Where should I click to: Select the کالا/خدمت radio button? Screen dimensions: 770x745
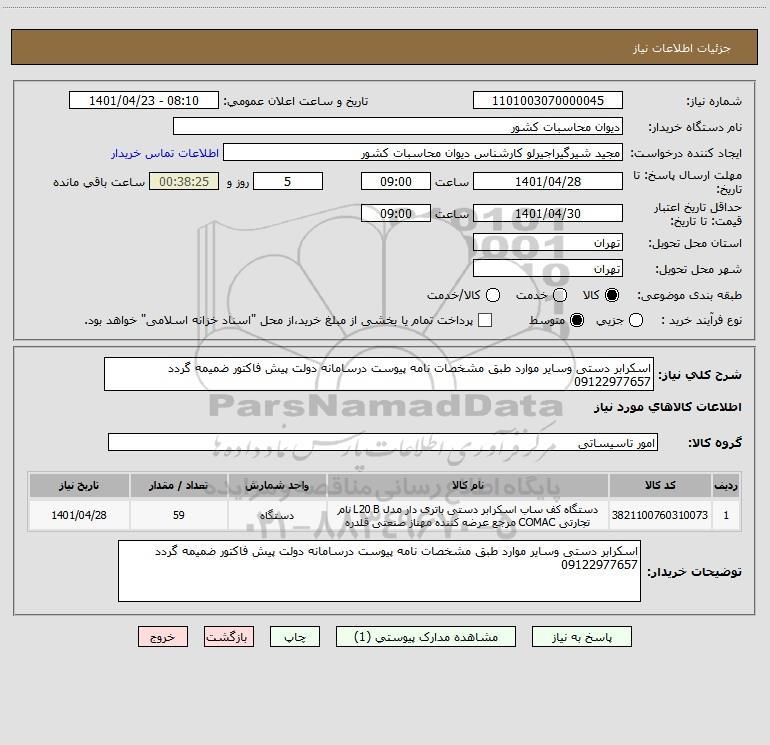pos(493,295)
